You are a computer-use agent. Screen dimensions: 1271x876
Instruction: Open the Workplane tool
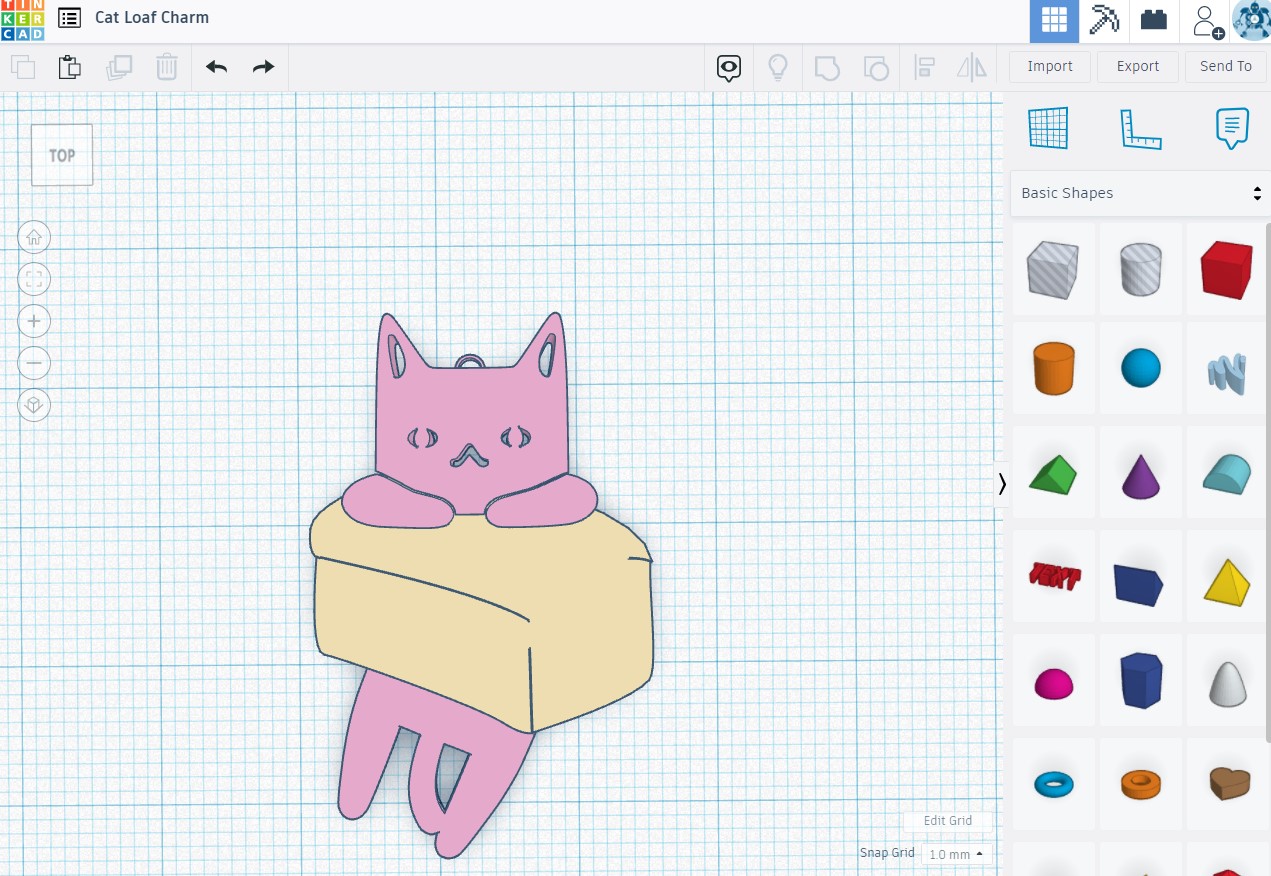[x=1047, y=128]
